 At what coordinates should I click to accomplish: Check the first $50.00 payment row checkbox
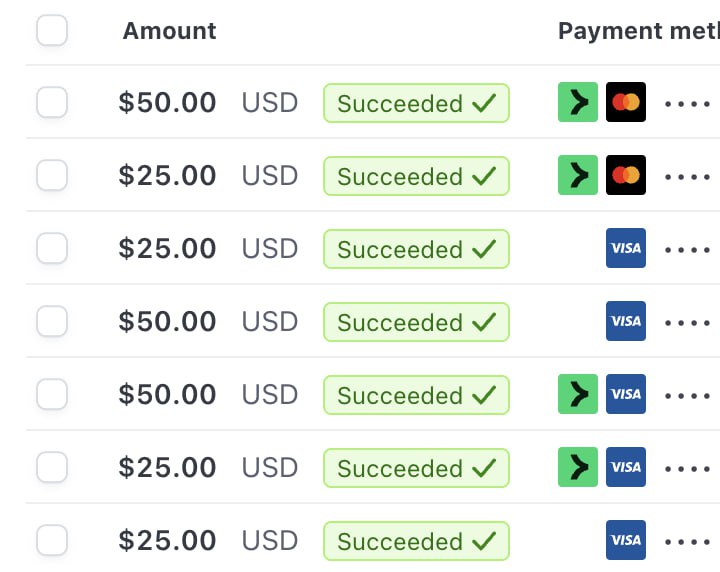[52, 102]
